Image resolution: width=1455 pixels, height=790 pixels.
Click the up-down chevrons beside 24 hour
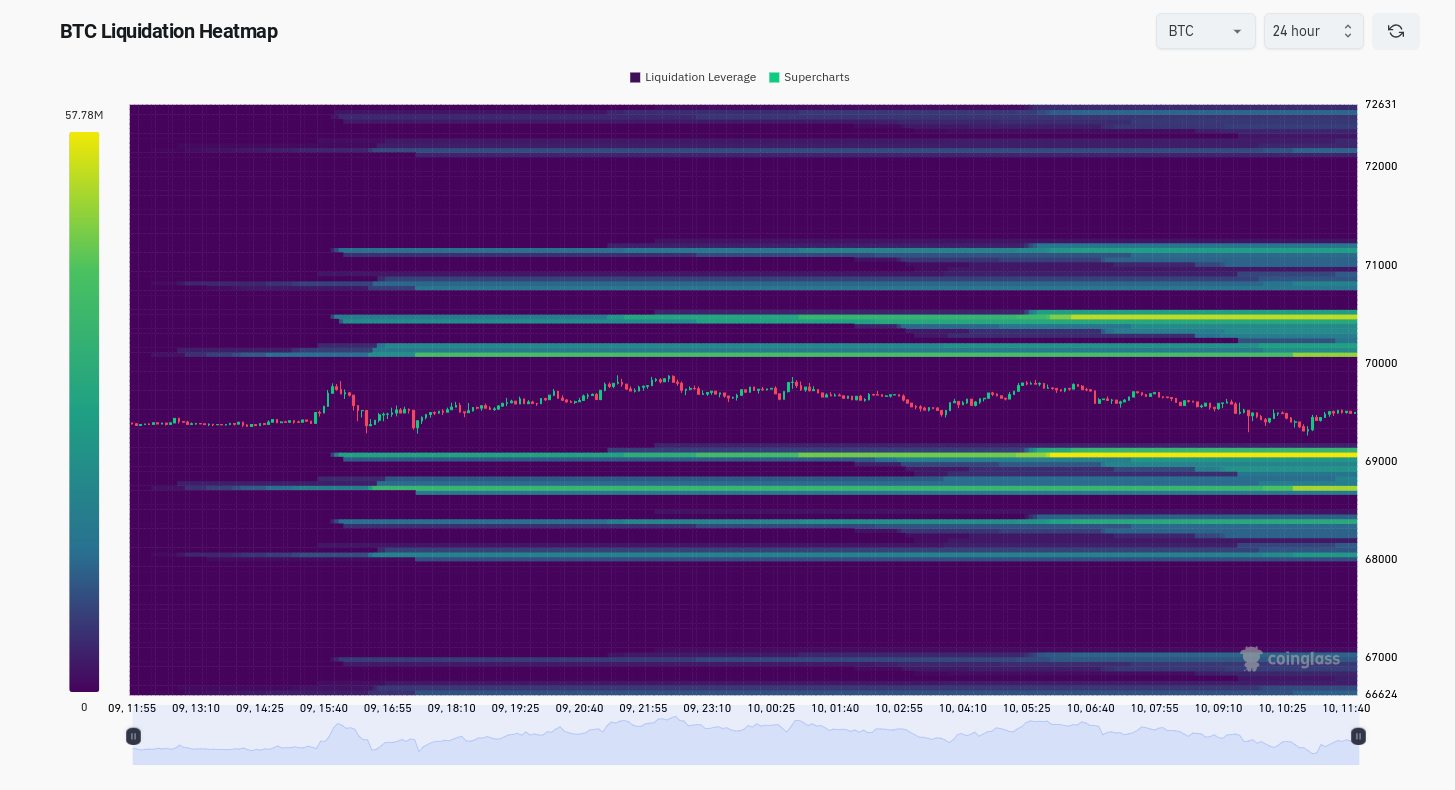pyautogui.click(x=1347, y=31)
